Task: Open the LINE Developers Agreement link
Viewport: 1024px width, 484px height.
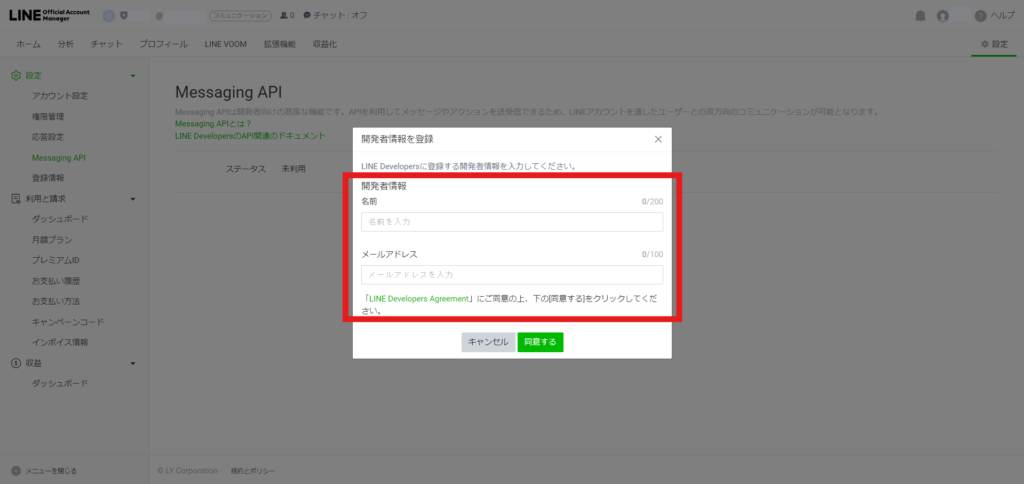Action: [419, 298]
